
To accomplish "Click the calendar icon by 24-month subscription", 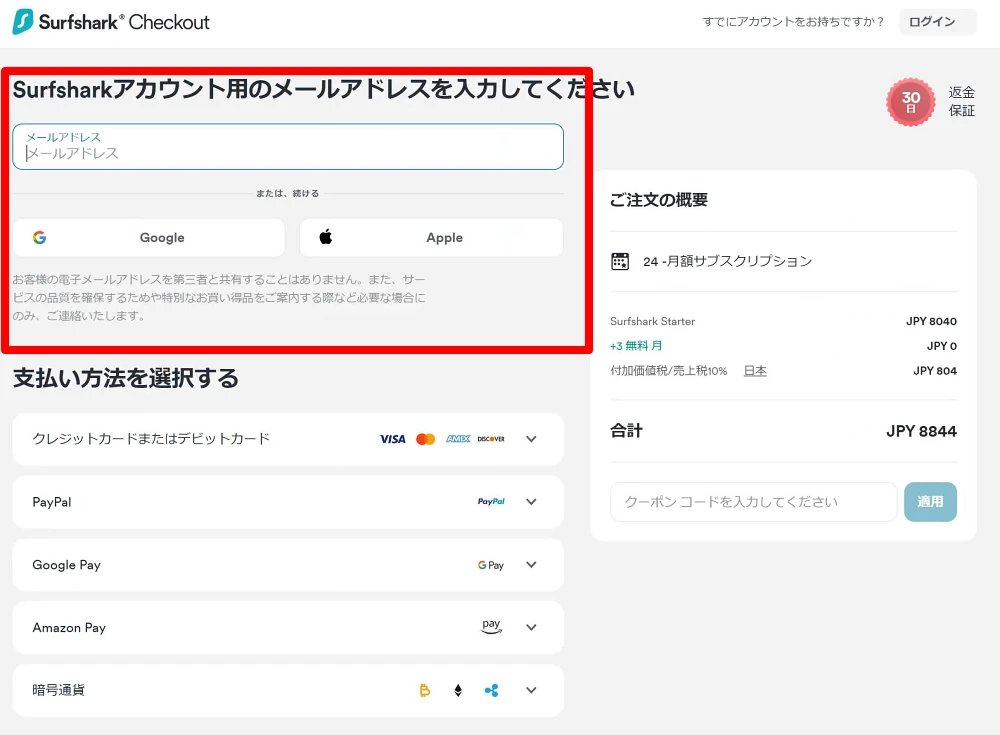I will (620, 261).
